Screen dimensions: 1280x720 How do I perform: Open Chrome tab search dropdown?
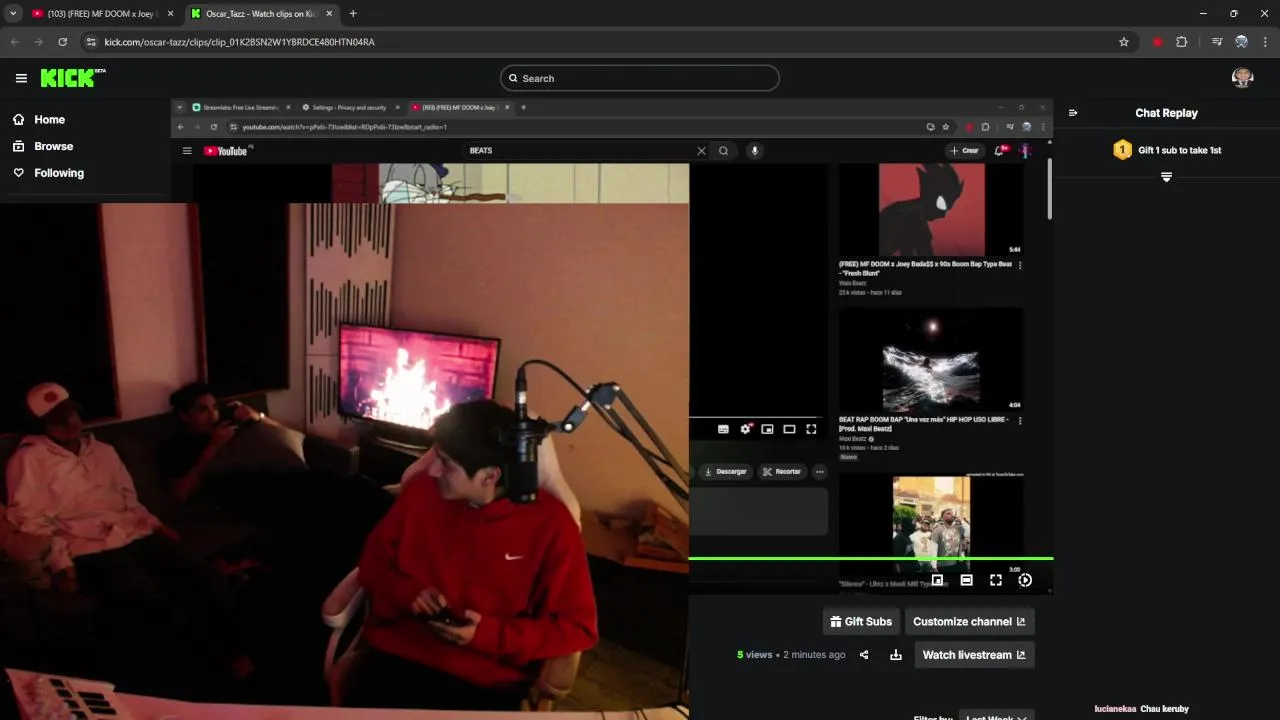click(13, 14)
